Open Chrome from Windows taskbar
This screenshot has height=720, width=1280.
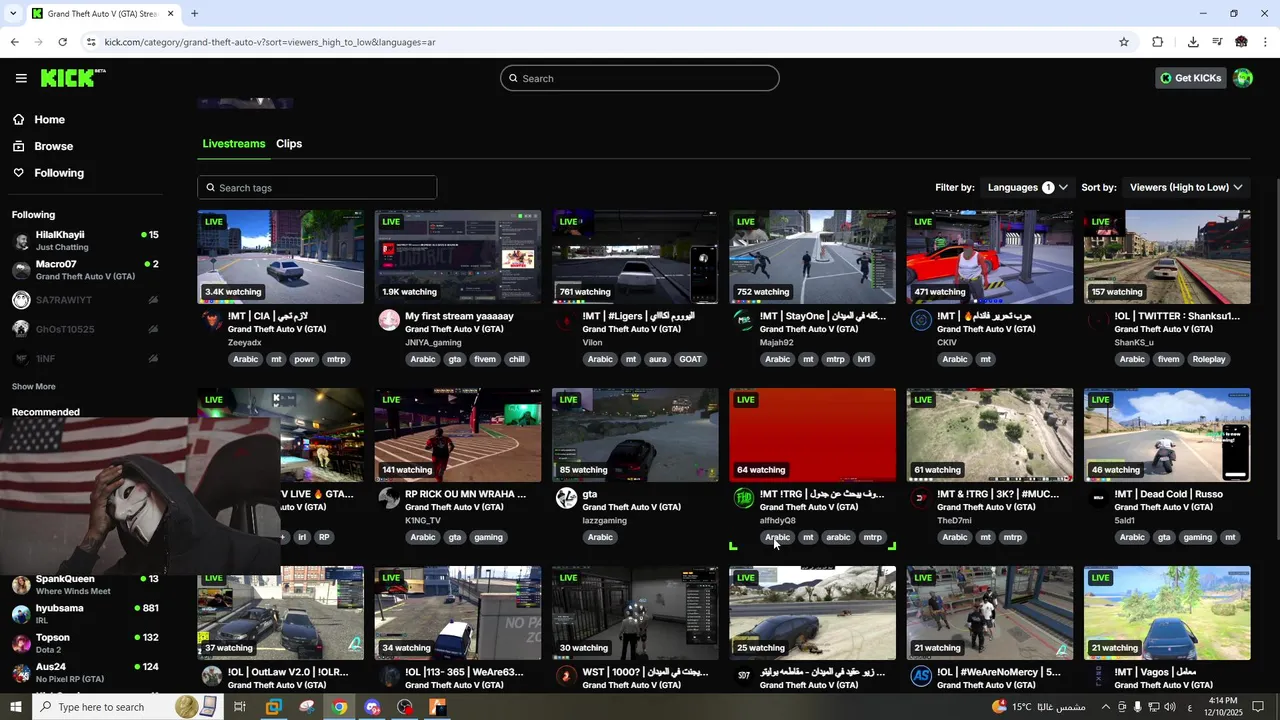click(340, 707)
